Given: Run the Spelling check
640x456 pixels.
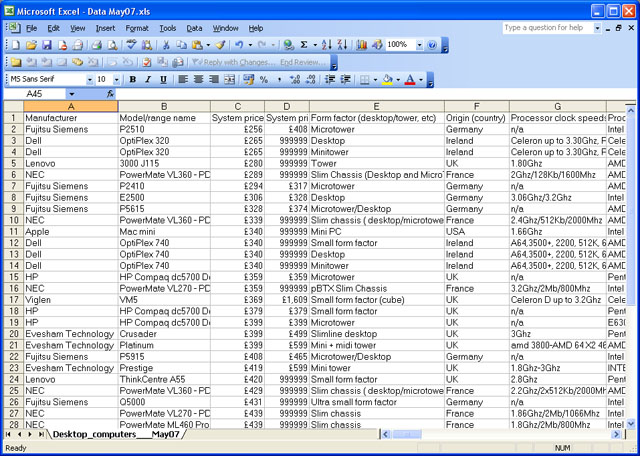Looking at the screenshot, I should coord(131,45).
